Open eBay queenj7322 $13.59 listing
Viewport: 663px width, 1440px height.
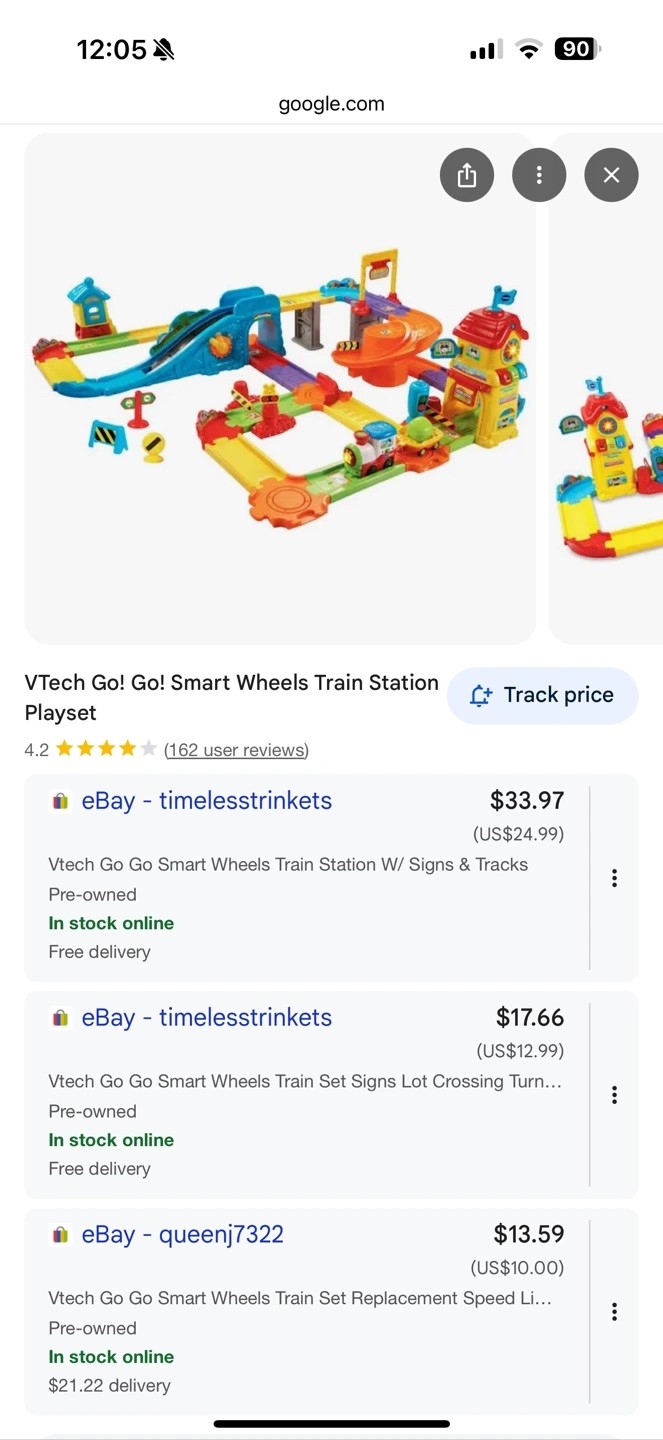pos(182,1235)
